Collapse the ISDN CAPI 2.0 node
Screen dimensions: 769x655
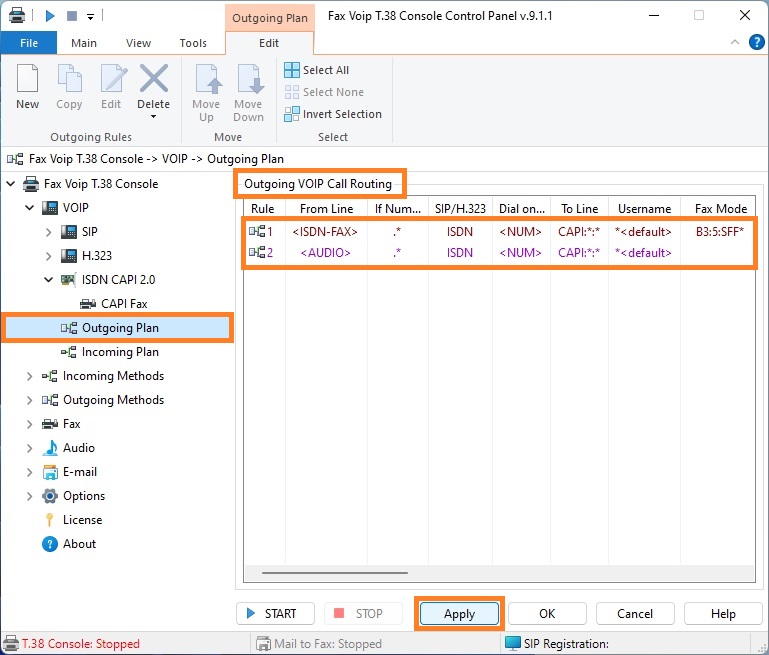coord(49,280)
